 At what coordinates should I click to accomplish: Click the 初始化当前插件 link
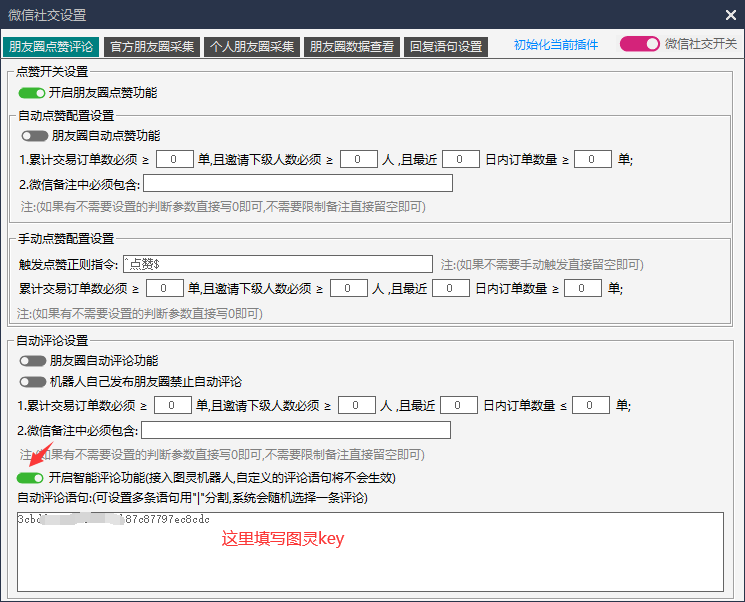click(x=556, y=45)
